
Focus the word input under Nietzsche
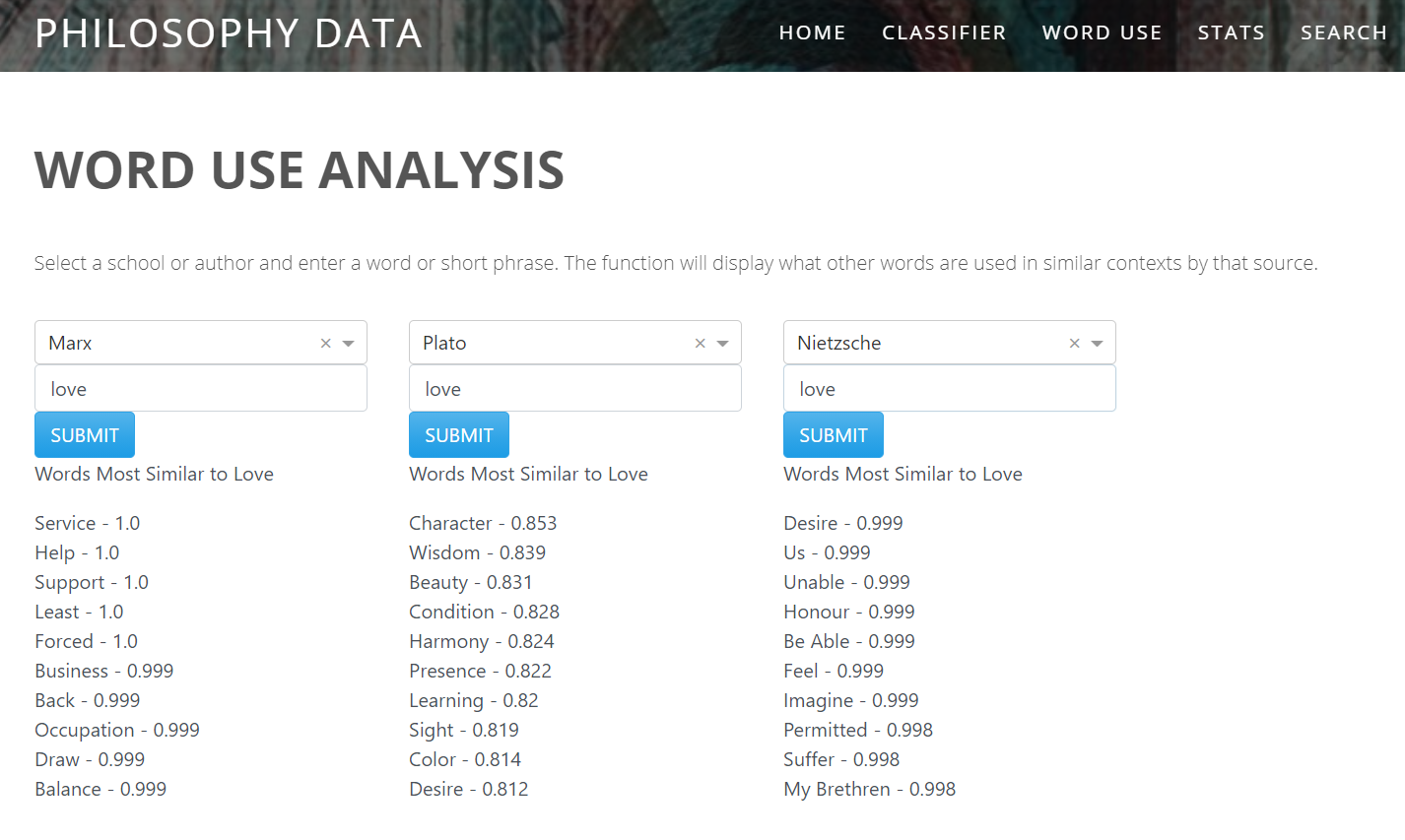coord(950,389)
